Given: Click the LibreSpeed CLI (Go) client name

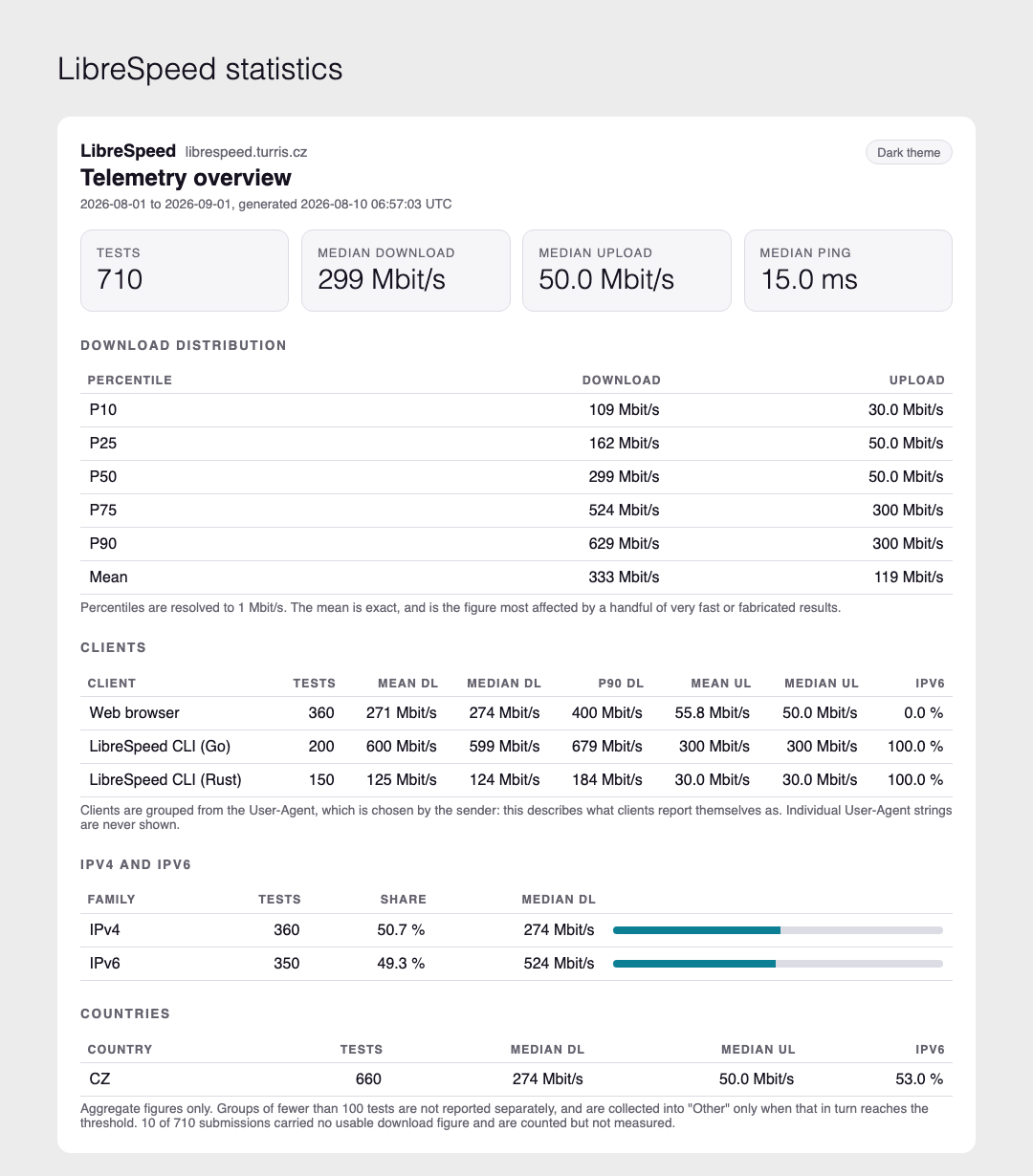Looking at the screenshot, I should pos(160,747).
